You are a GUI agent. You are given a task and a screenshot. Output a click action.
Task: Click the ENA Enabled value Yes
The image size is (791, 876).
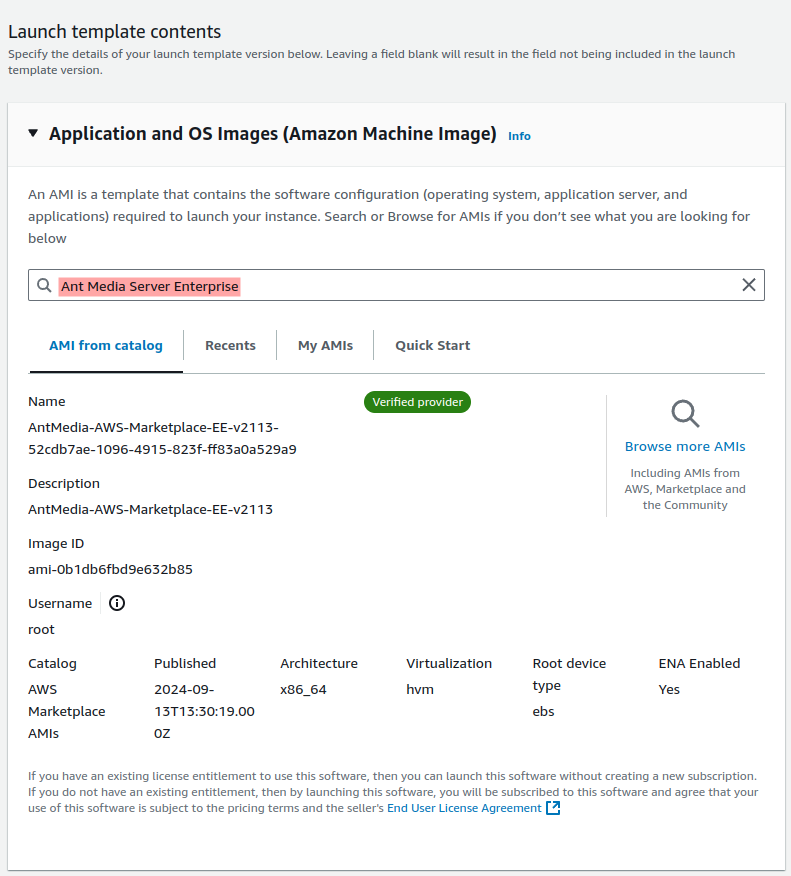coord(669,689)
